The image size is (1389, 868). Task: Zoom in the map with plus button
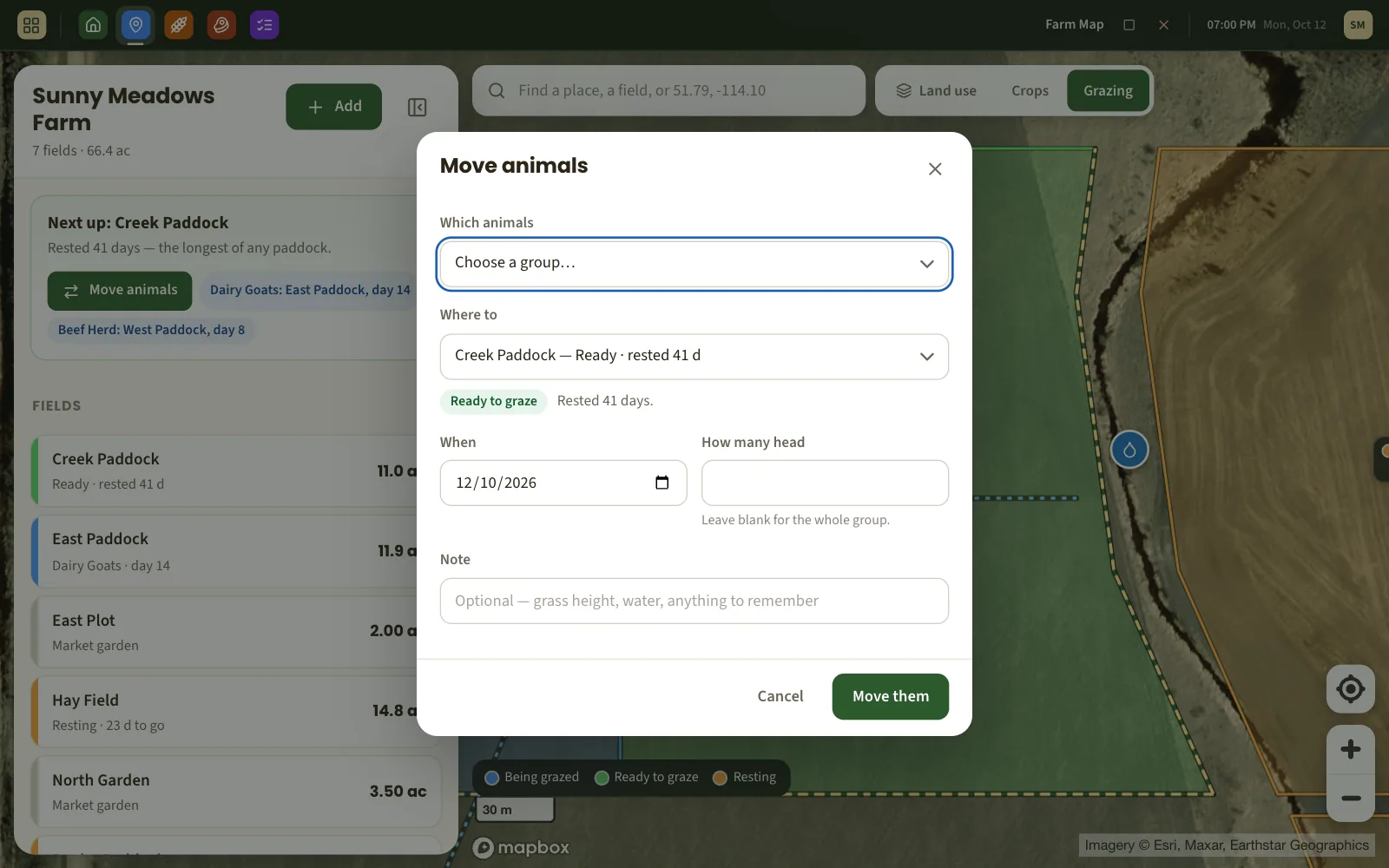1351,749
